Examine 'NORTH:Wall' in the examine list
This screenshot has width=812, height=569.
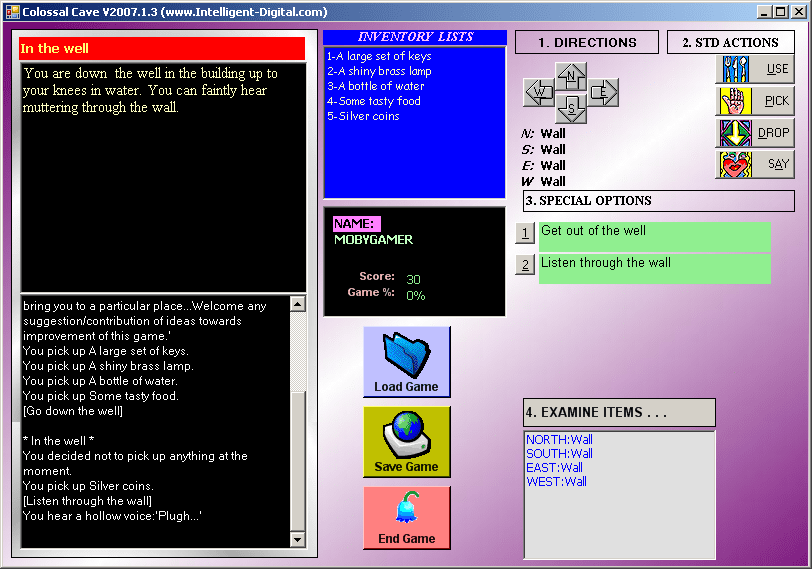click(x=559, y=439)
